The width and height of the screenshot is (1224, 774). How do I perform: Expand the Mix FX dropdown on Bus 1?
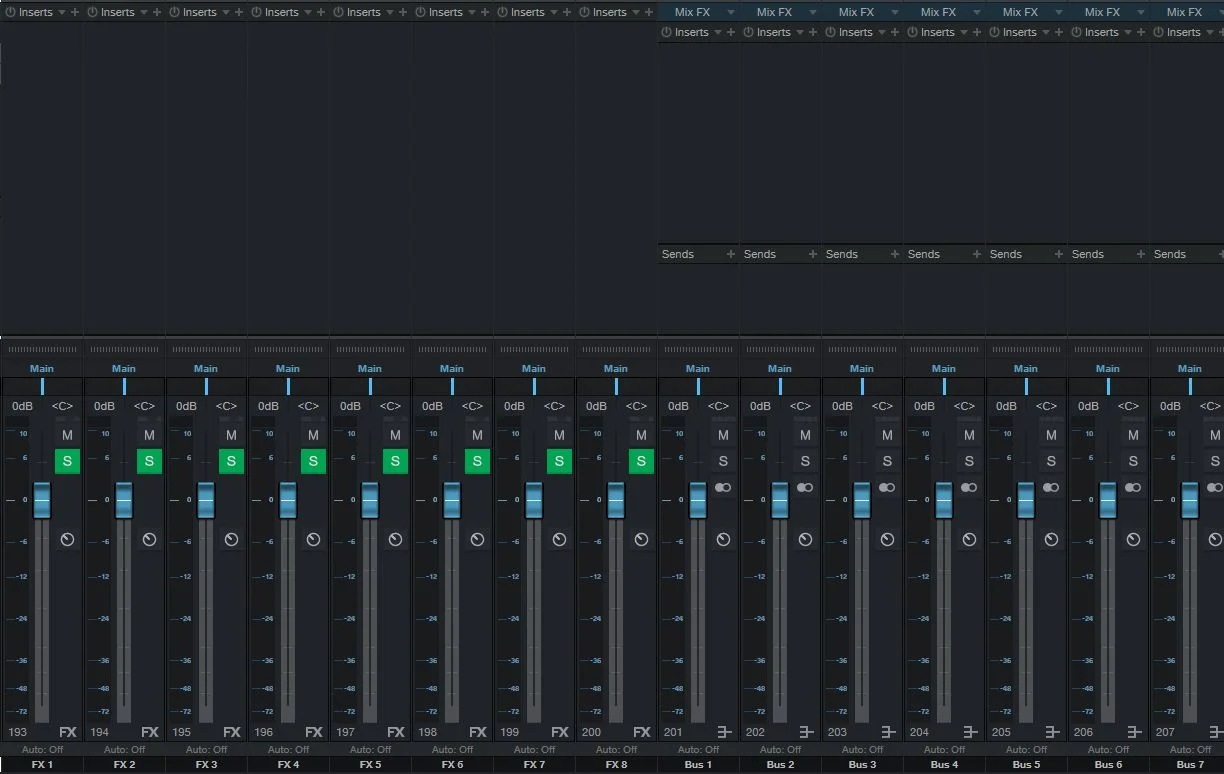point(731,12)
